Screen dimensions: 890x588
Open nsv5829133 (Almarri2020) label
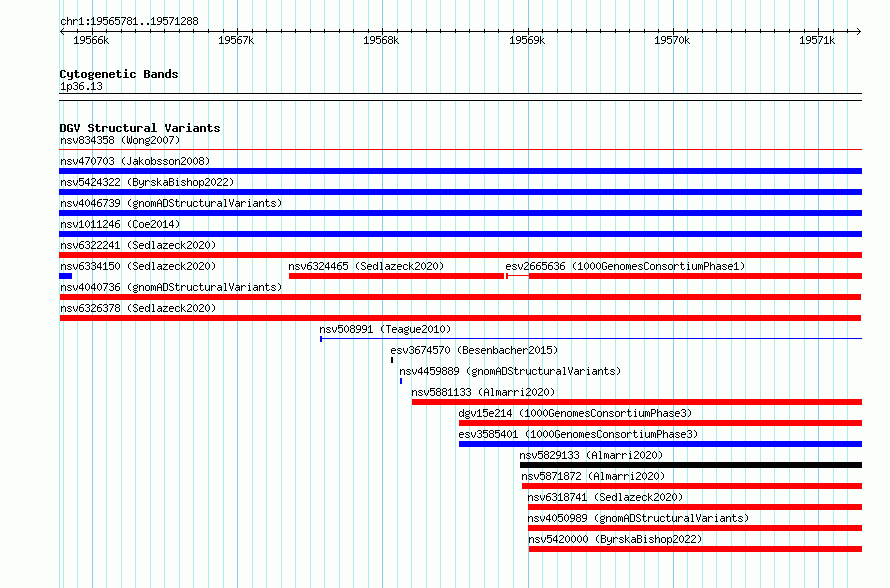pos(591,455)
